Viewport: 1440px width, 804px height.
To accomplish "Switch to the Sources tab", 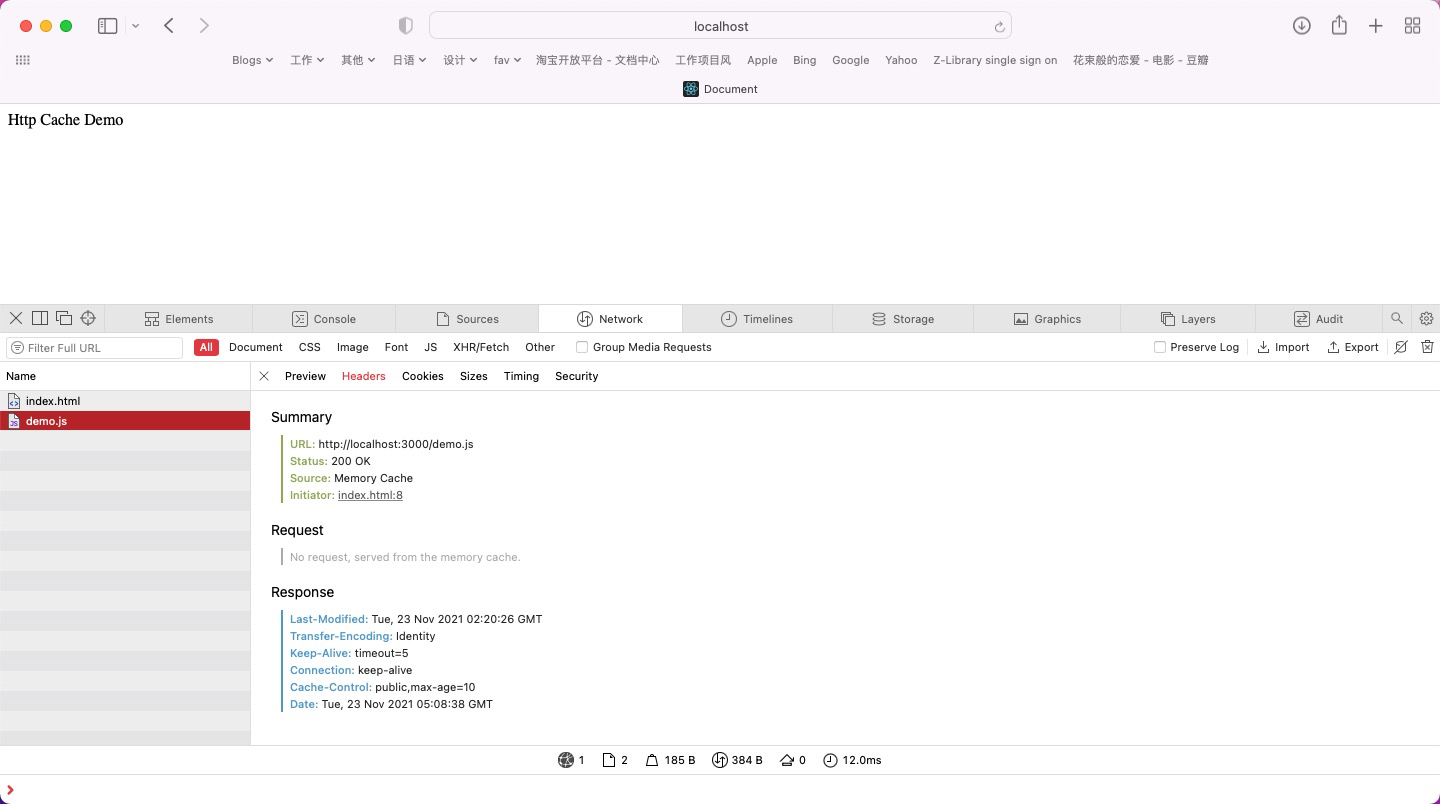I will 467,319.
